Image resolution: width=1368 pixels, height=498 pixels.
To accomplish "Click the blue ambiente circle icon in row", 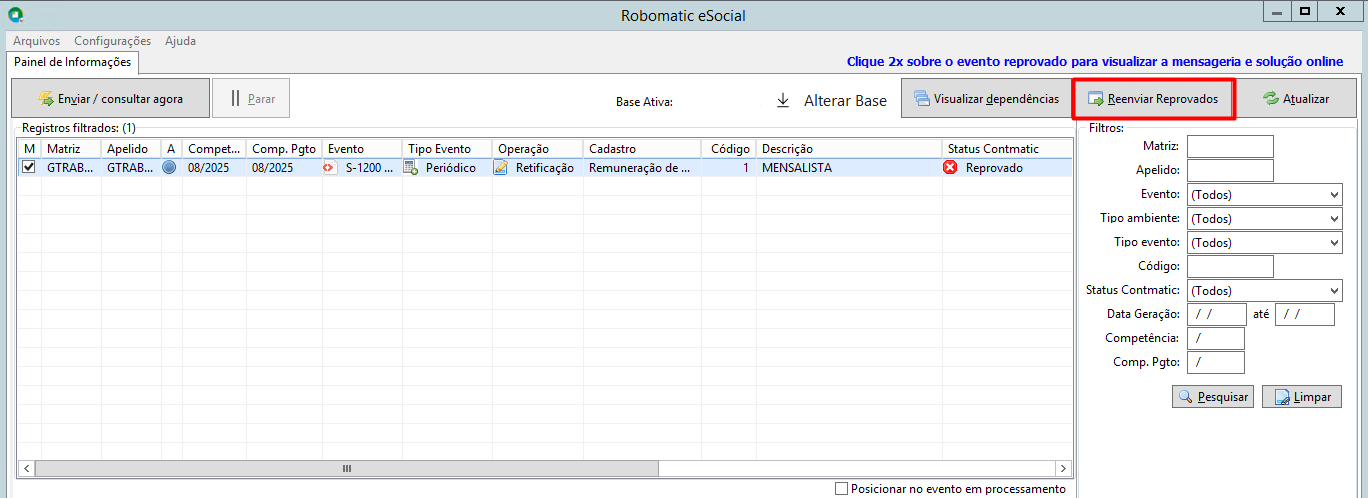I will pyautogui.click(x=169, y=168).
